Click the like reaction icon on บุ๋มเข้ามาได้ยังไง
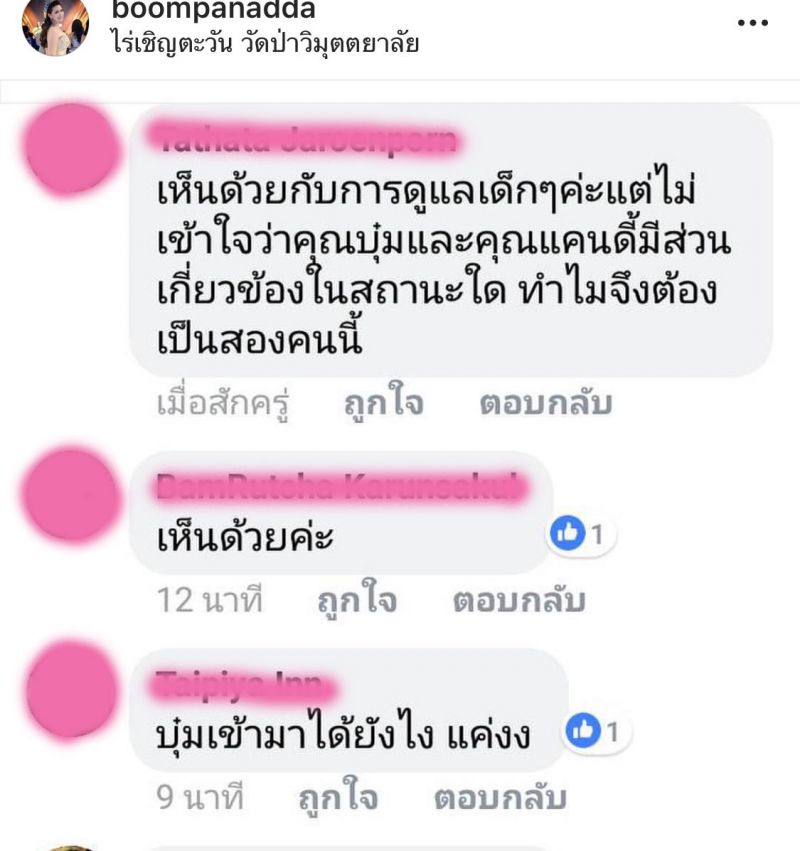This screenshot has height=851, width=800. 583,730
